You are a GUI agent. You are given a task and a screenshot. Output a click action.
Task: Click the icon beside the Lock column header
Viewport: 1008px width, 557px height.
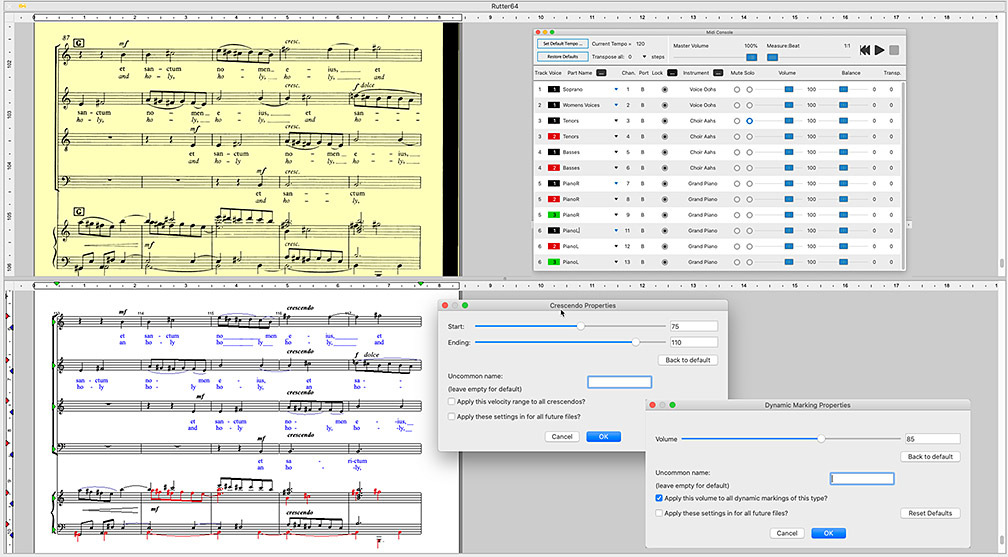click(672, 73)
